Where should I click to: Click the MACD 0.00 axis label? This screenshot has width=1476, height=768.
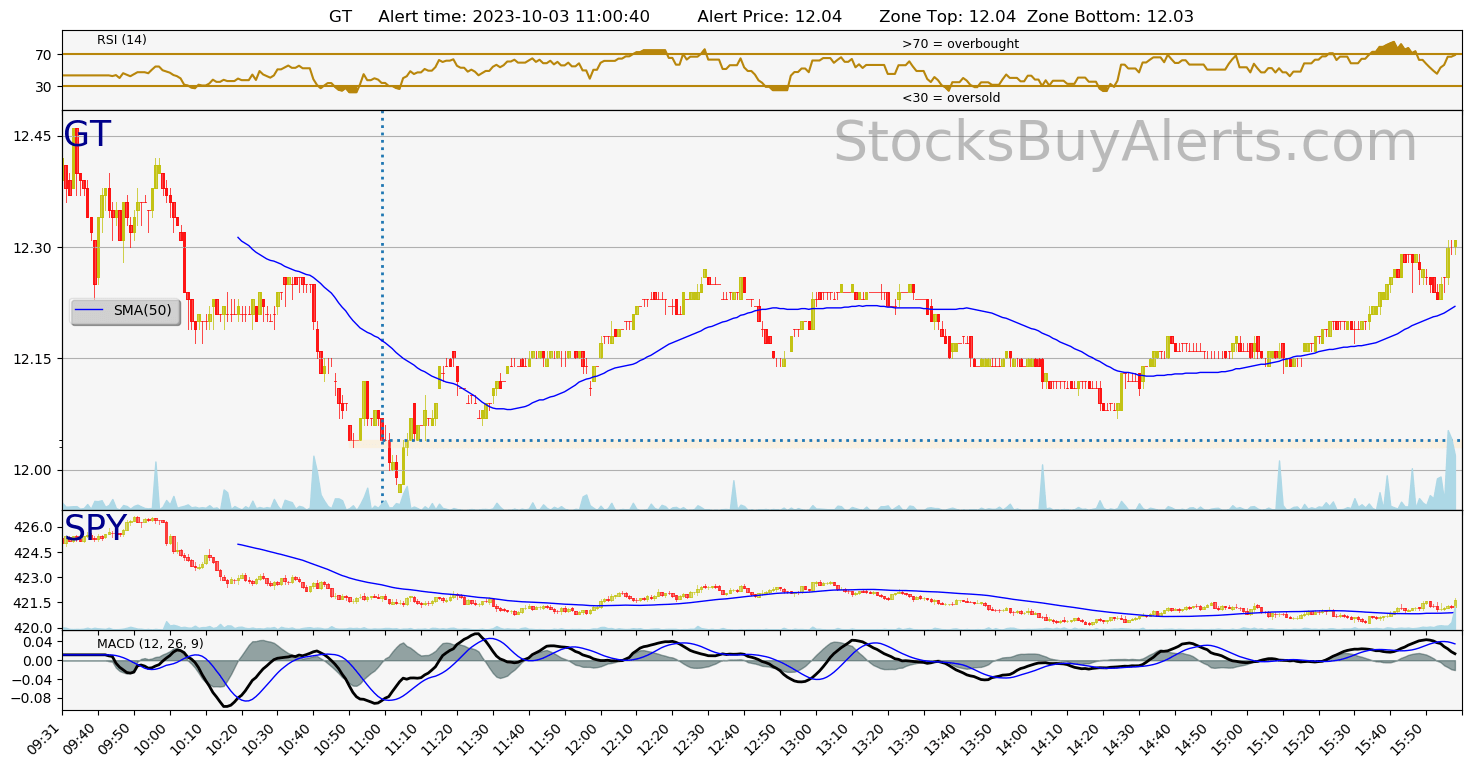pos(37,661)
